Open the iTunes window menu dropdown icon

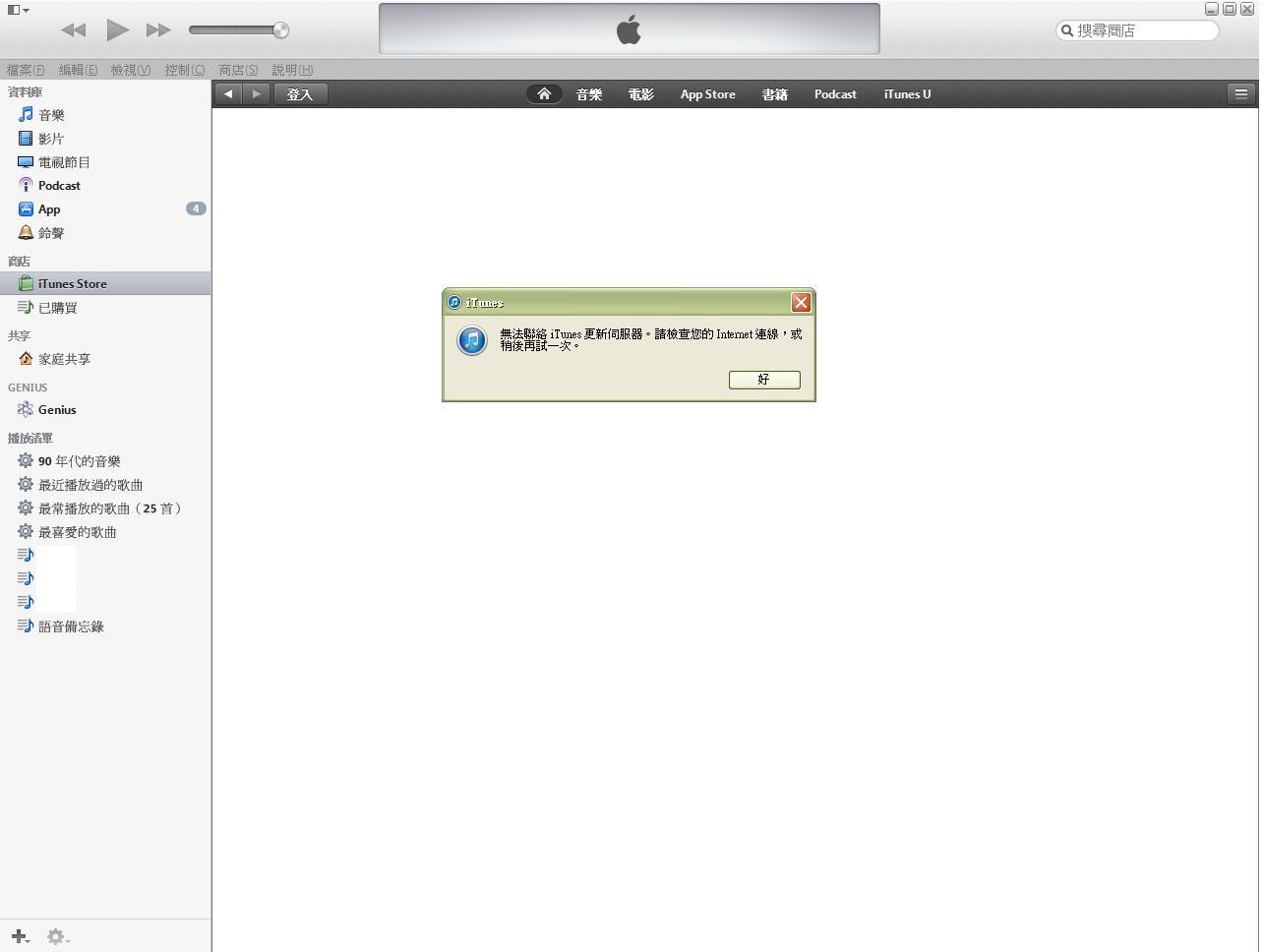18,10
